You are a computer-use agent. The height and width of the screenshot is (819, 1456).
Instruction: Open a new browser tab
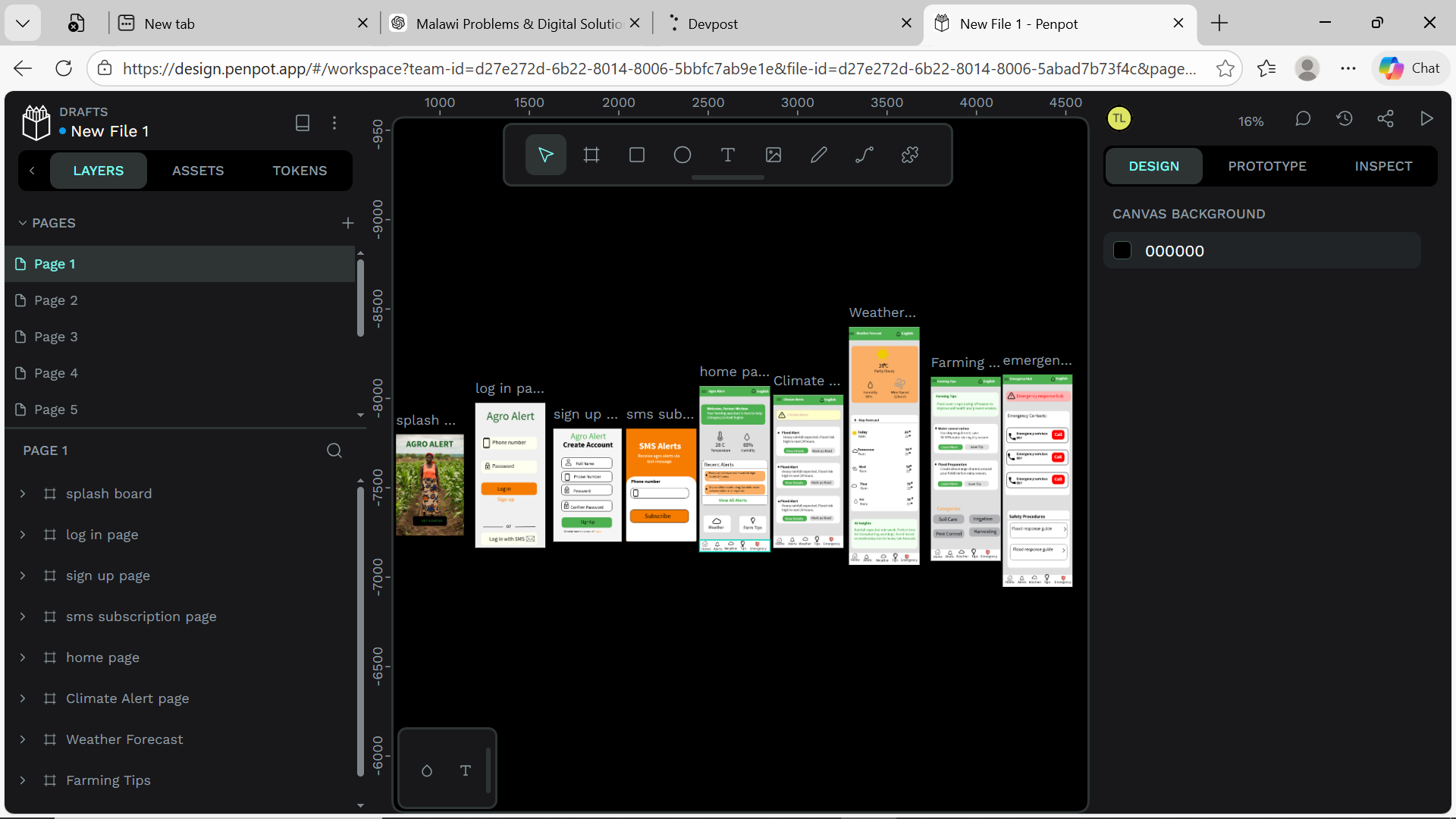(1219, 24)
